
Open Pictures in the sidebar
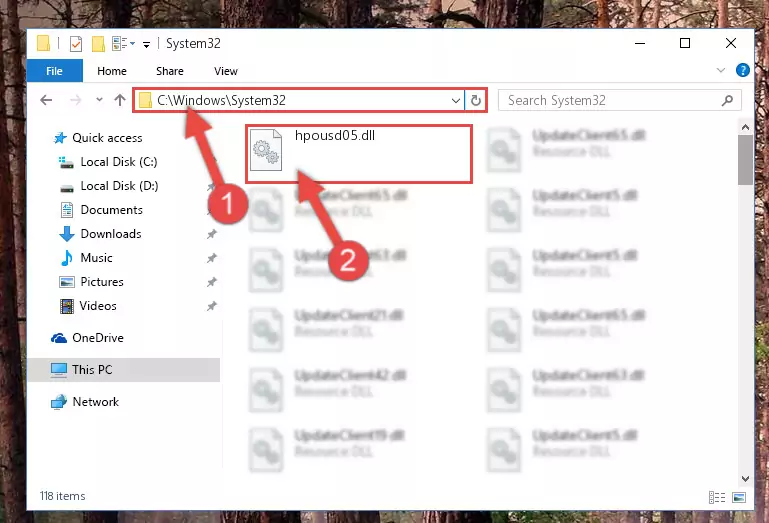pos(102,282)
